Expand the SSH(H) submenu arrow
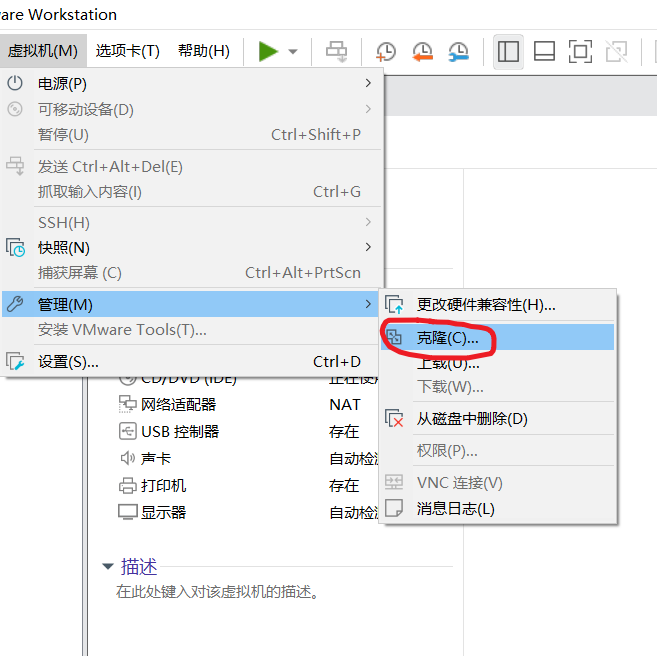Screen dimensions: 657x656 coord(368,222)
